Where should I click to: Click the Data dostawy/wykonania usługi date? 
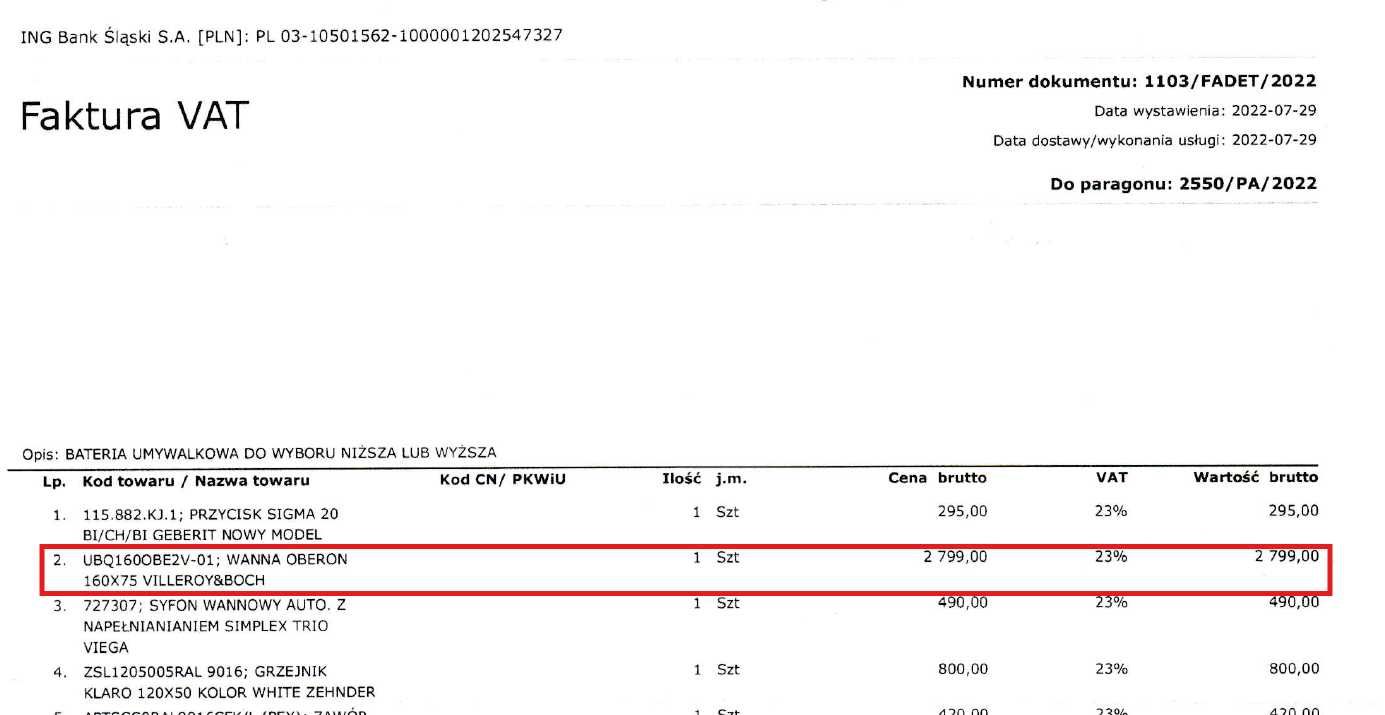(1274, 140)
